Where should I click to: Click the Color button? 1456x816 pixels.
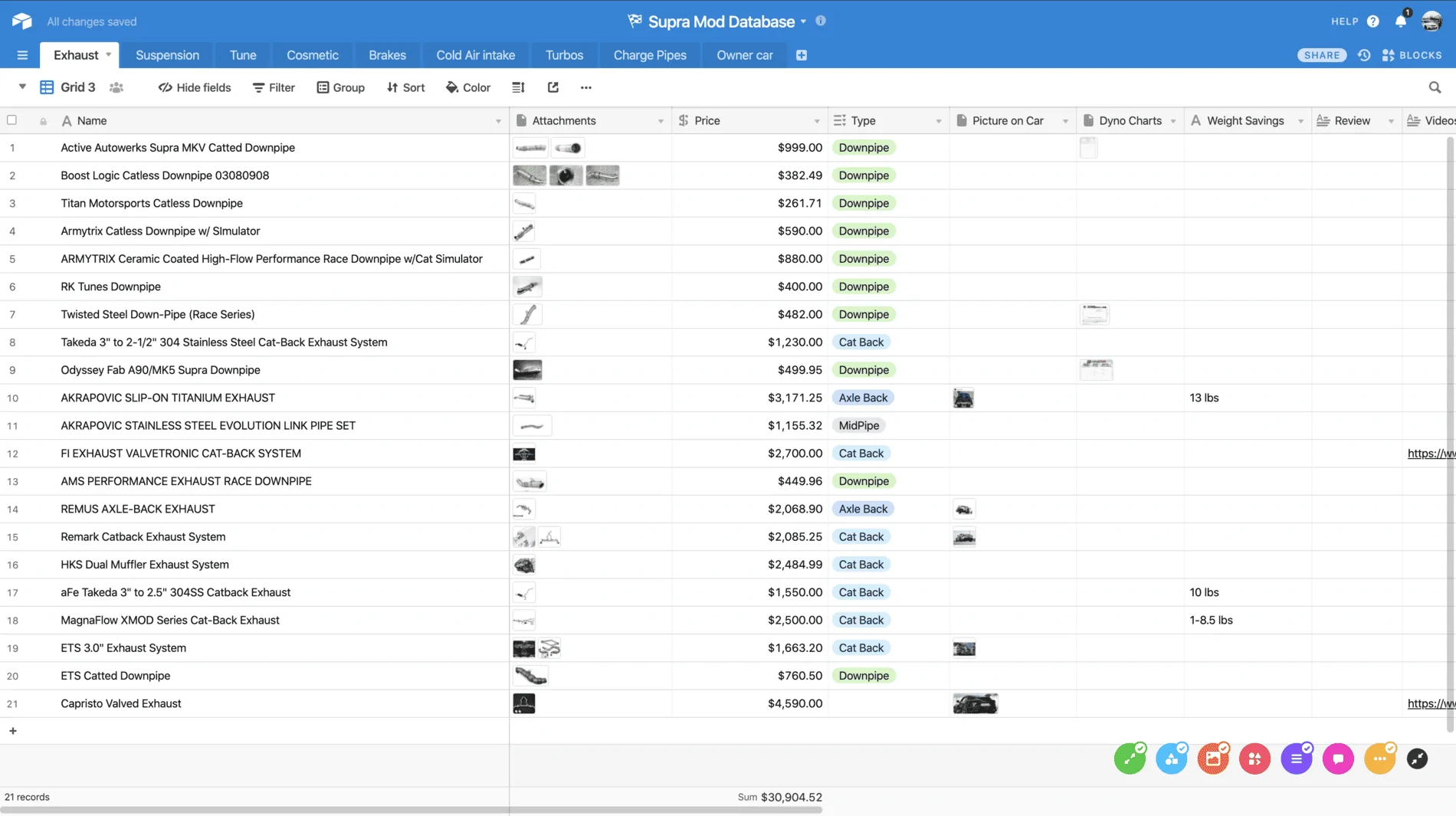pyautogui.click(x=467, y=87)
